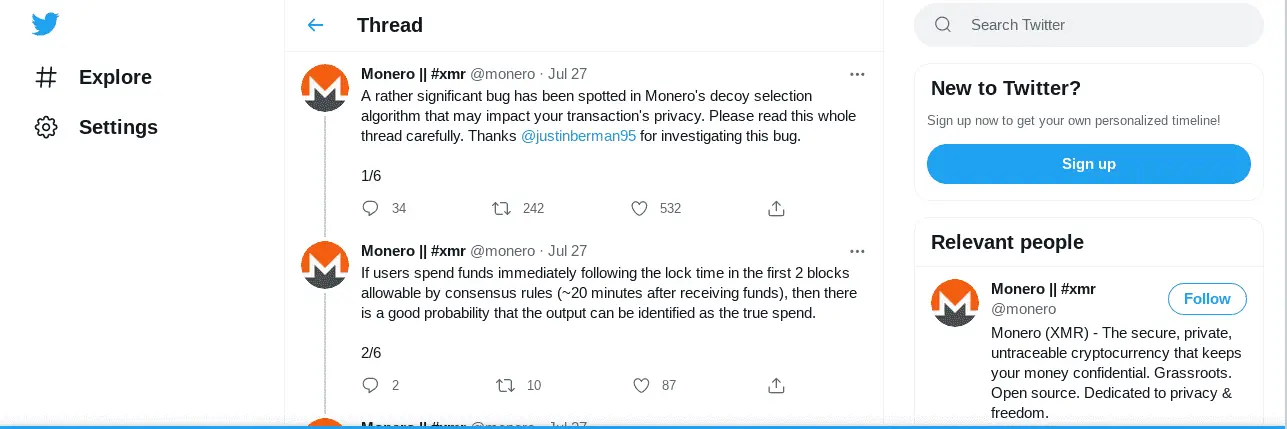Viewport: 1287px width, 429px height.
Task: Click the Sign up button
Action: click(1088, 164)
